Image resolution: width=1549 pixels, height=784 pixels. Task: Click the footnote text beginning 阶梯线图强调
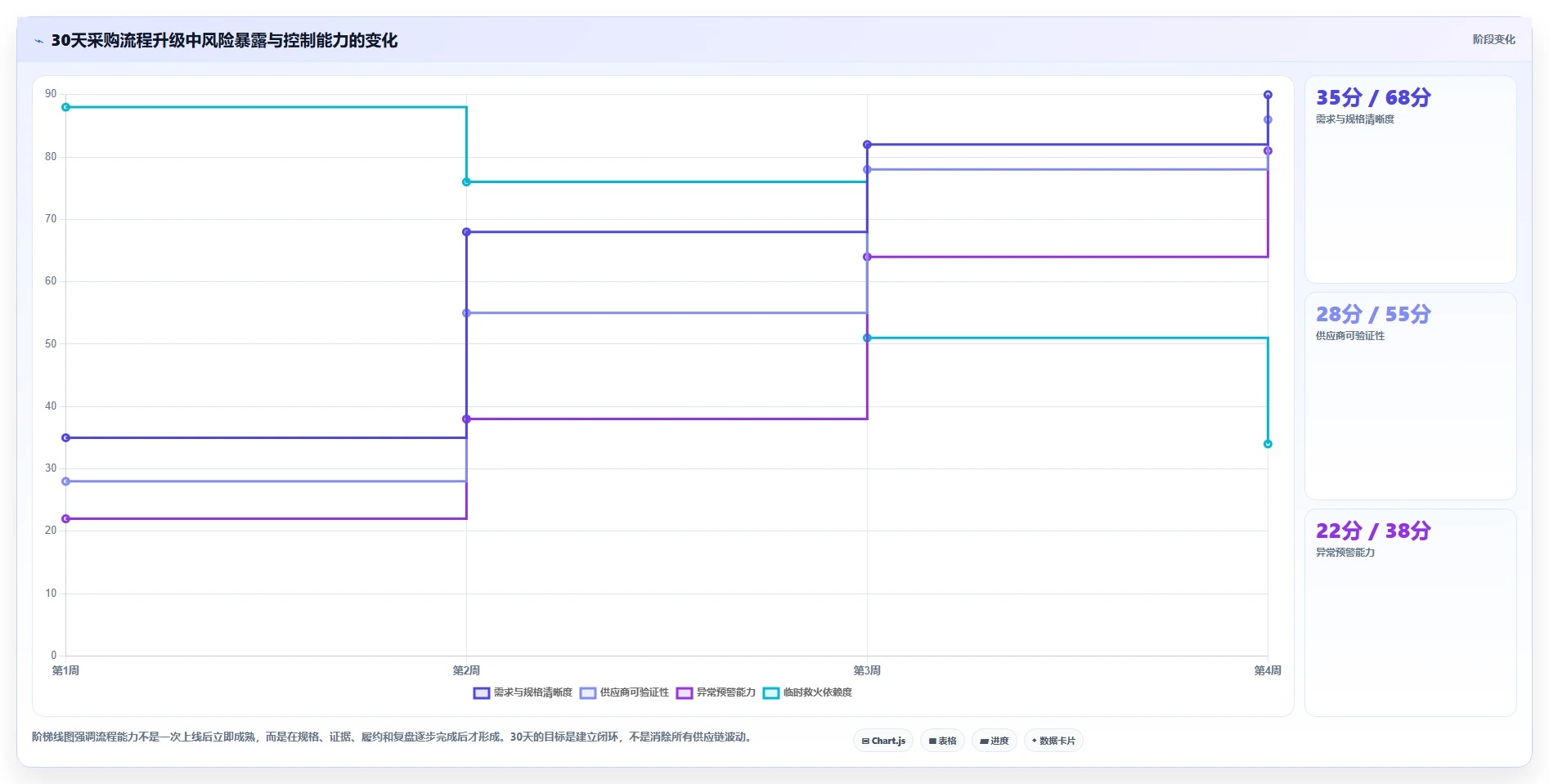[392, 737]
